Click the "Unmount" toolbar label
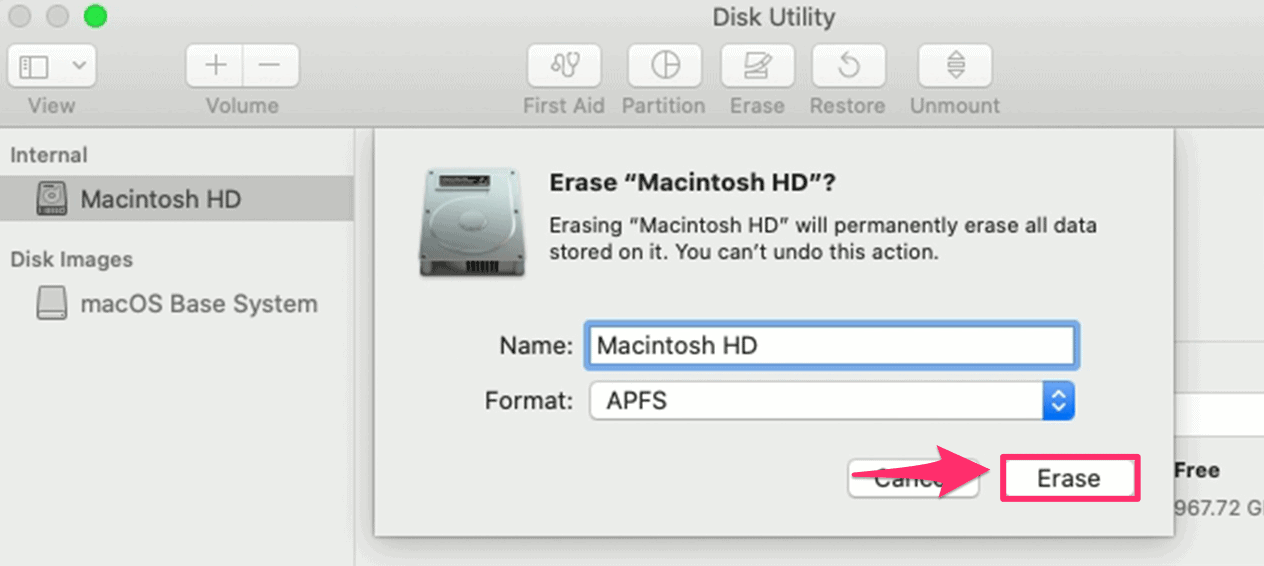This screenshot has height=566, width=1264. [955, 105]
